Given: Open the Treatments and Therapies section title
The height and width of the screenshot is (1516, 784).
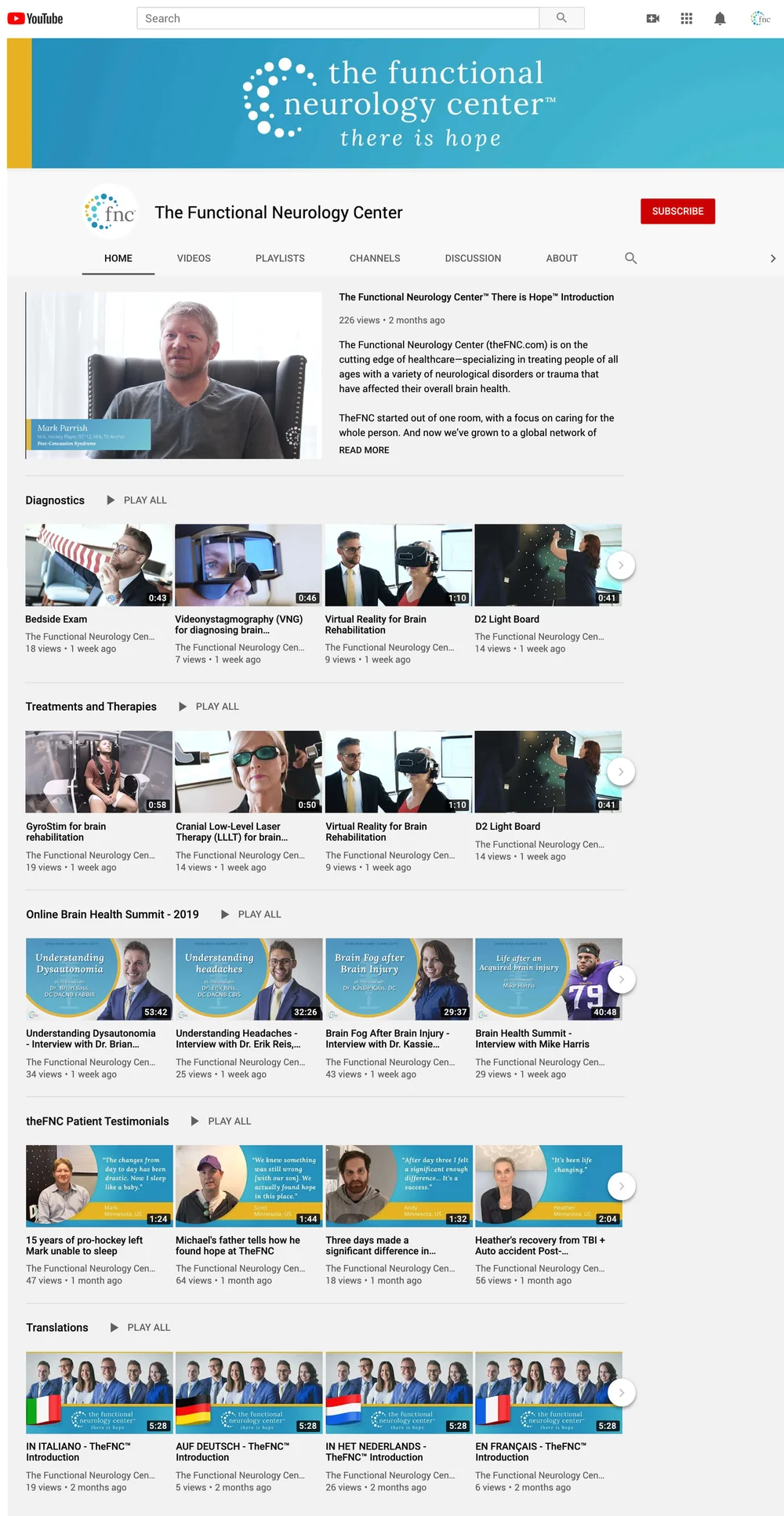Looking at the screenshot, I should tap(91, 707).
